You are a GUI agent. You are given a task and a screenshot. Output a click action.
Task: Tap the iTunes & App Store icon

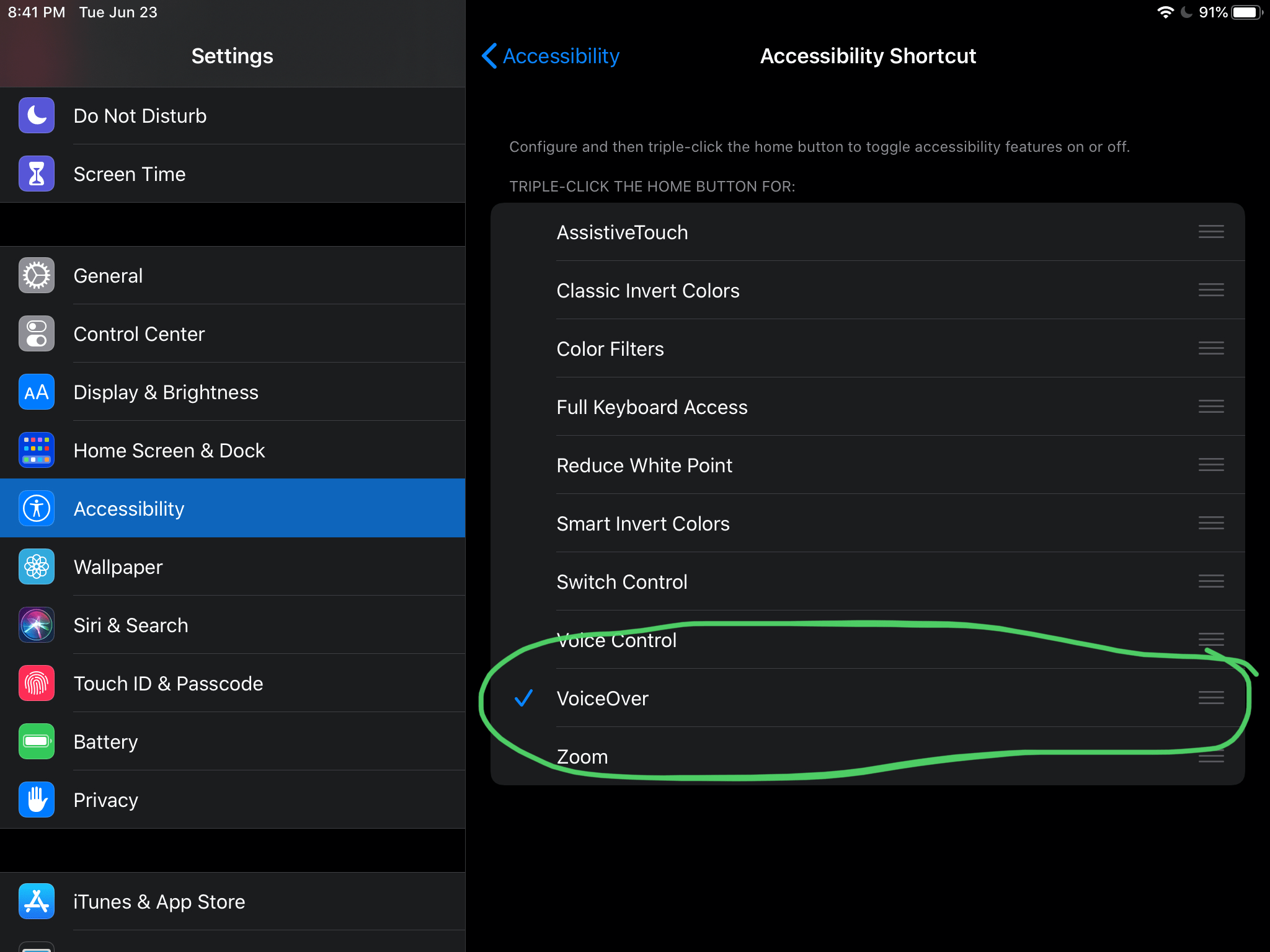tap(37, 902)
